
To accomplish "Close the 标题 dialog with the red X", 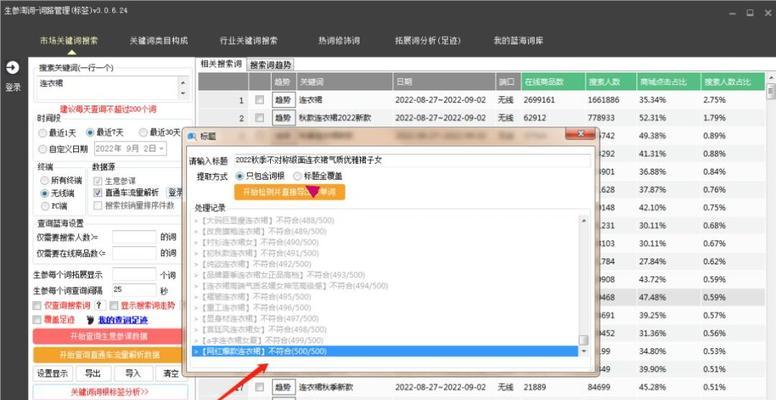I will (580, 134).
